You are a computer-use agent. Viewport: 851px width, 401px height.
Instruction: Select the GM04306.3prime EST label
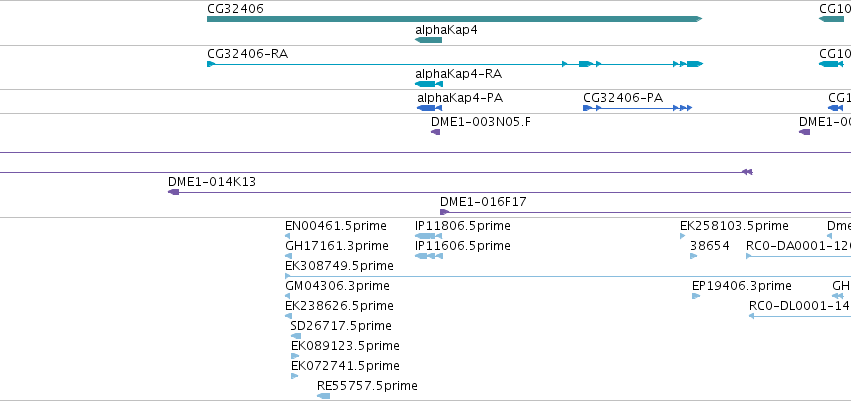coord(337,286)
